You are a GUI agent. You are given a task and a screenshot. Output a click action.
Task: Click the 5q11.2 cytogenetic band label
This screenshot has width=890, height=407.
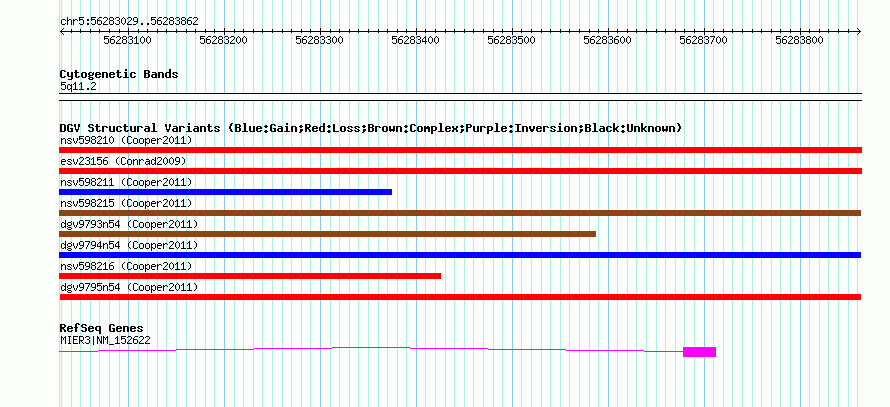[x=77, y=87]
